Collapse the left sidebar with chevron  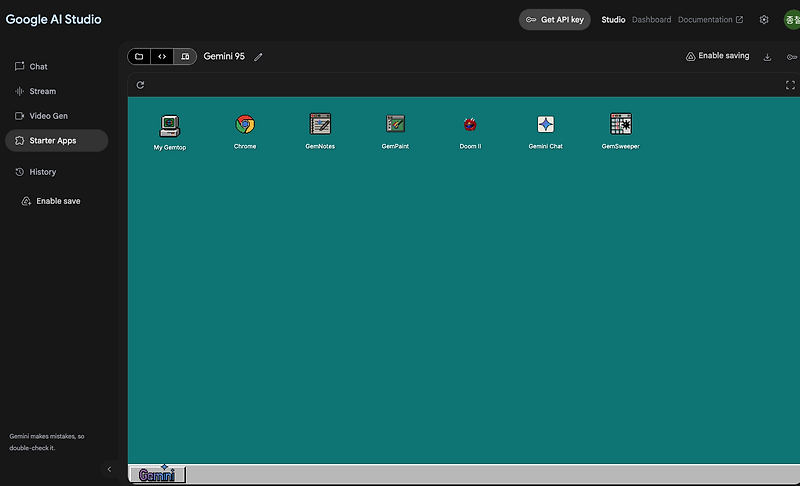pyautogui.click(x=109, y=469)
